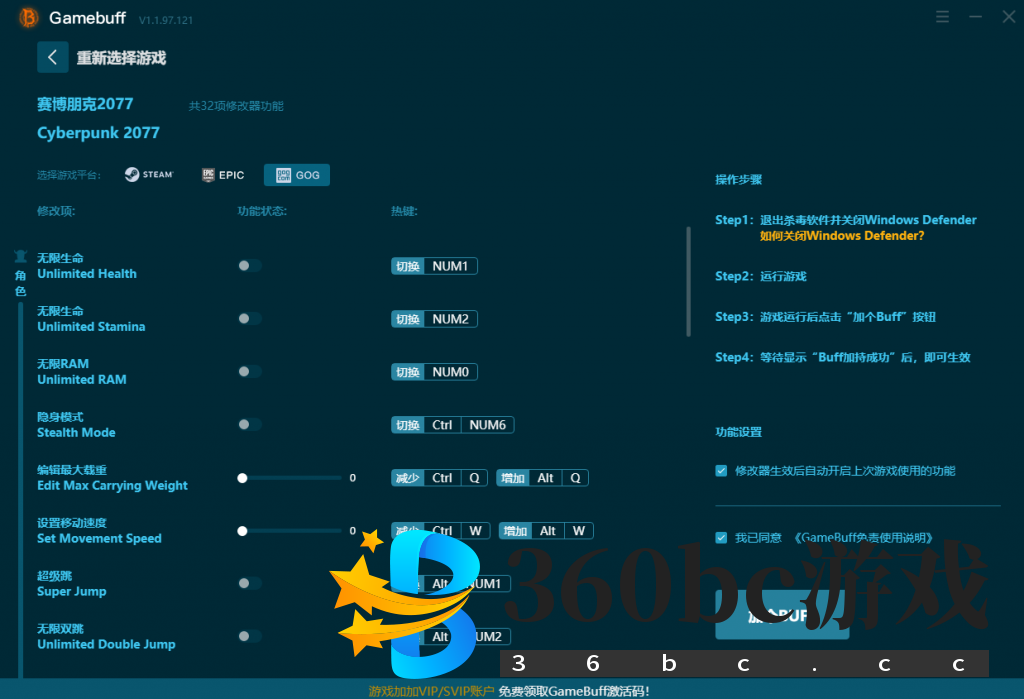
Task: Toggle Unlimited Stamina on
Action: [x=249, y=319]
